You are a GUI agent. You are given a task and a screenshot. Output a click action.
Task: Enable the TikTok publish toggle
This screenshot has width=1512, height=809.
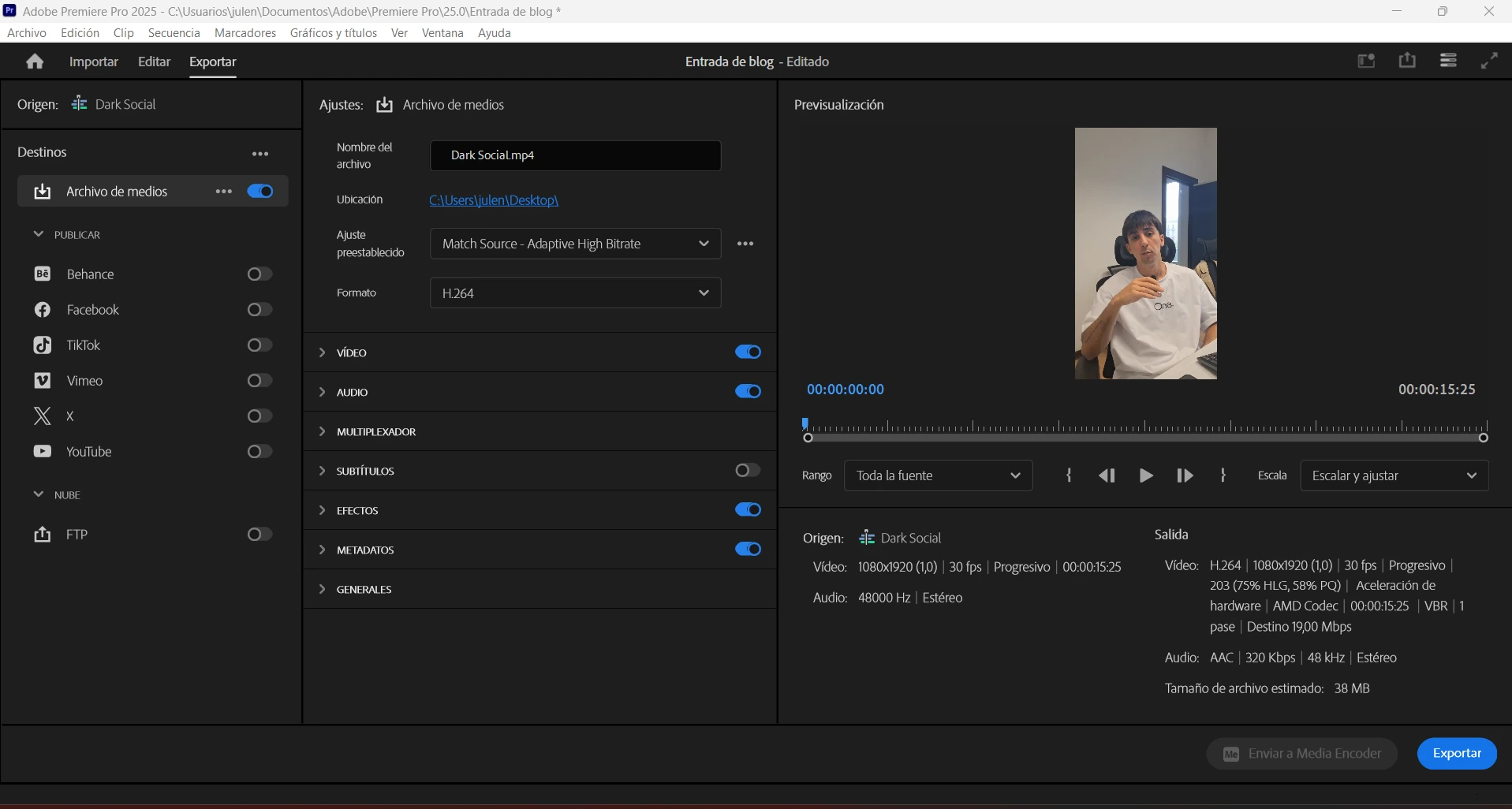[259, 345]
